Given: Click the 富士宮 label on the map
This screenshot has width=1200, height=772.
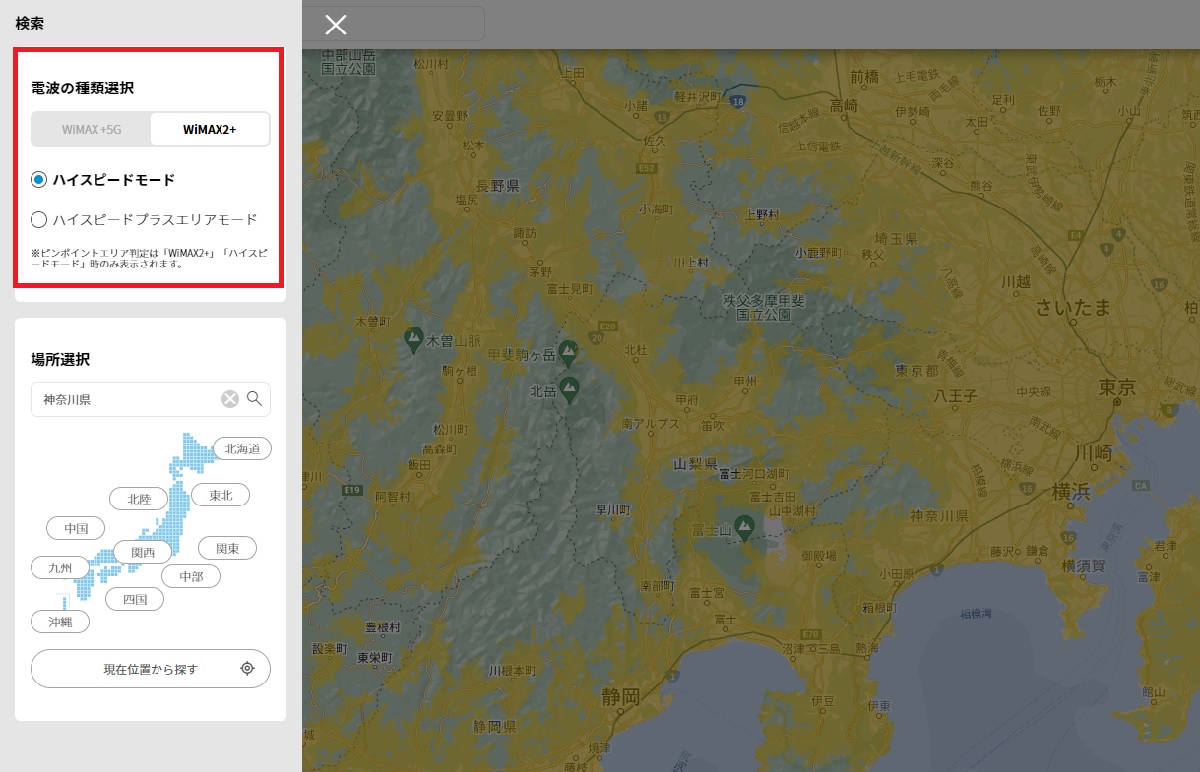Looking at the screenshot, I should point(706,593).
